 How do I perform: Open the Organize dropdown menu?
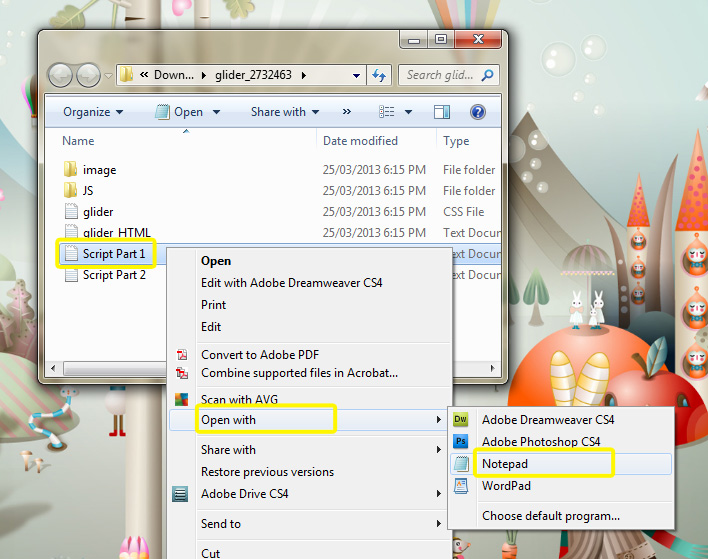93,112
